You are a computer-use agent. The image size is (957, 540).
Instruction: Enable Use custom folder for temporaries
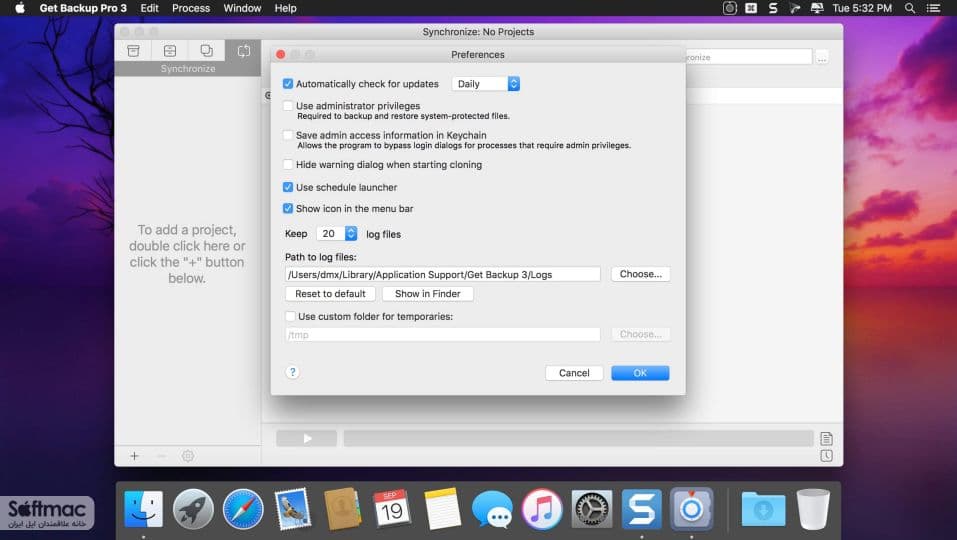tap(291, 316)
